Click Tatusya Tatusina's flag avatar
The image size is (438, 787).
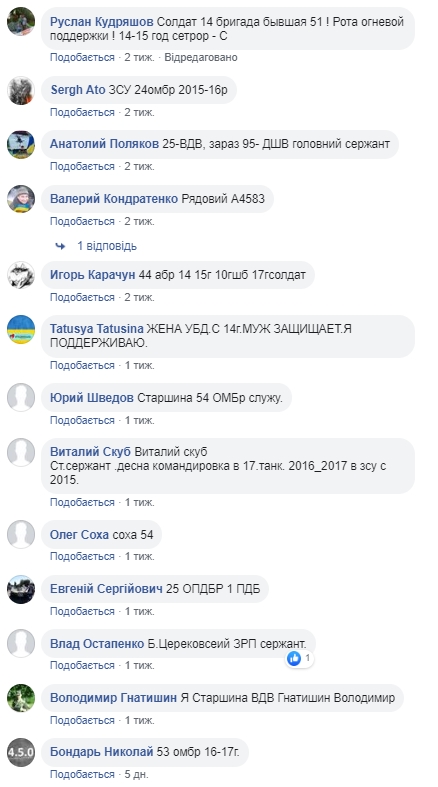21,329
